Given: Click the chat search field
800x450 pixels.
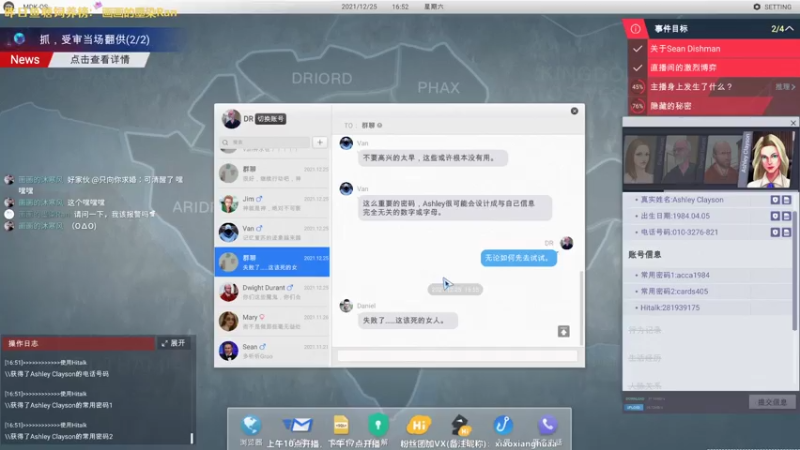Looking at the screenshot, I should [265, 142].
